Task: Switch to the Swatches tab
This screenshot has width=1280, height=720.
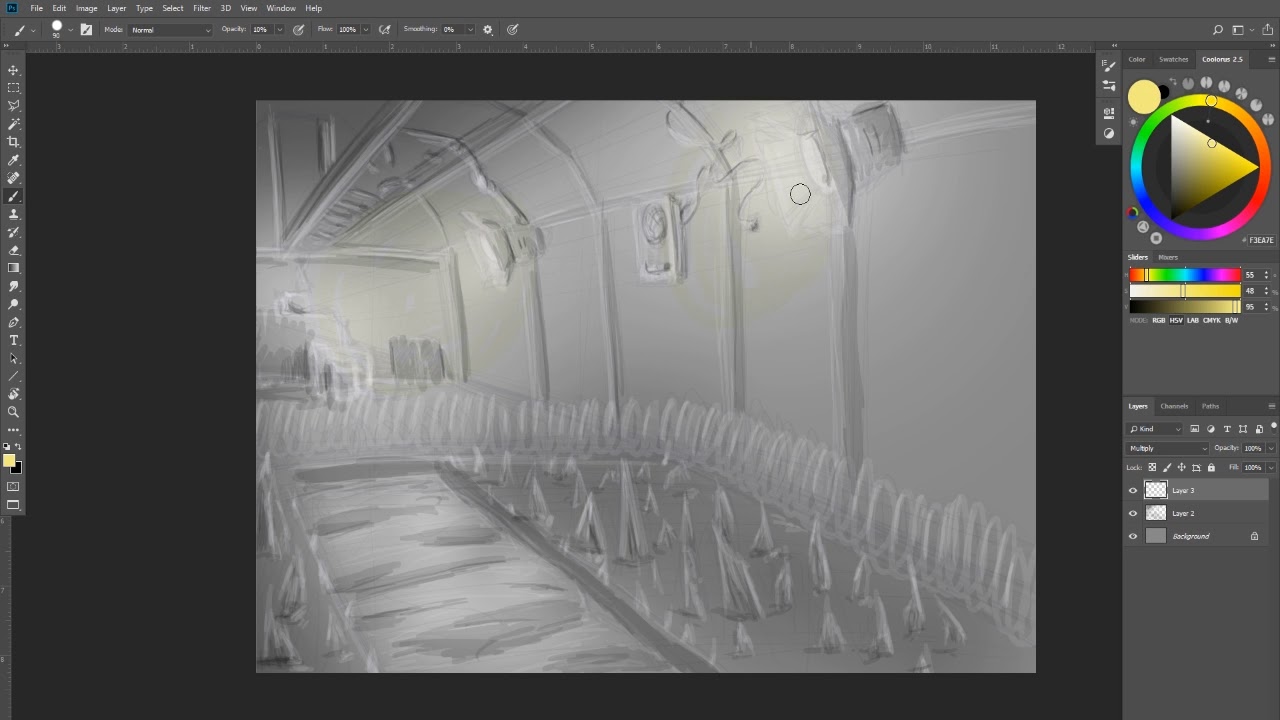Action: [x=1173, y=59]
